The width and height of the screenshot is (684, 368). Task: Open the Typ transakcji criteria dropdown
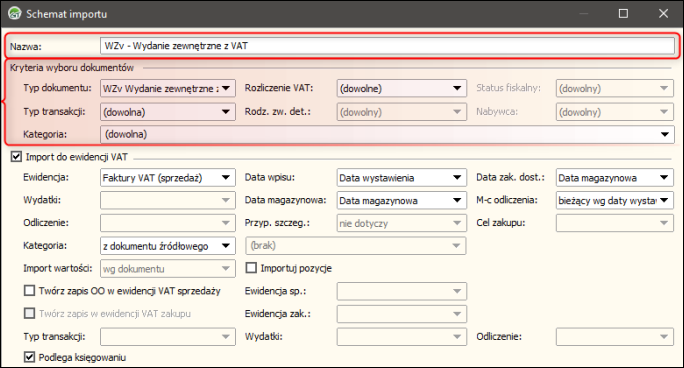click(x=168, y=112)
